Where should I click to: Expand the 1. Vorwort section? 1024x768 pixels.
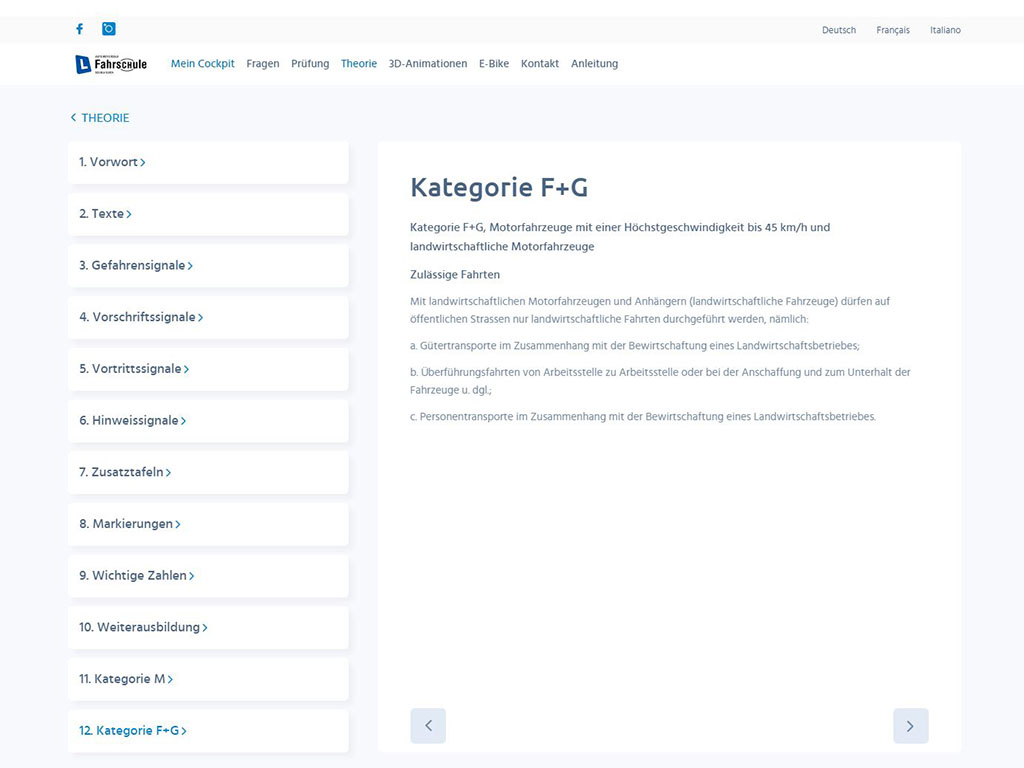pos(112,162)
